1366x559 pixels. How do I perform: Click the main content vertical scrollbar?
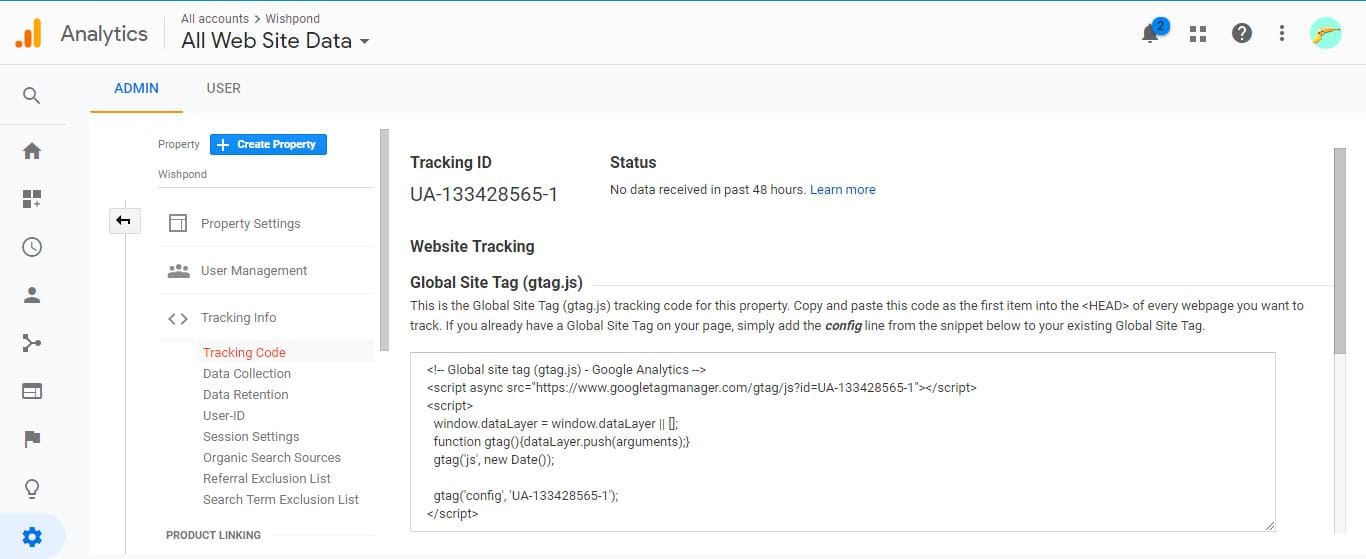click(1340, 250)
